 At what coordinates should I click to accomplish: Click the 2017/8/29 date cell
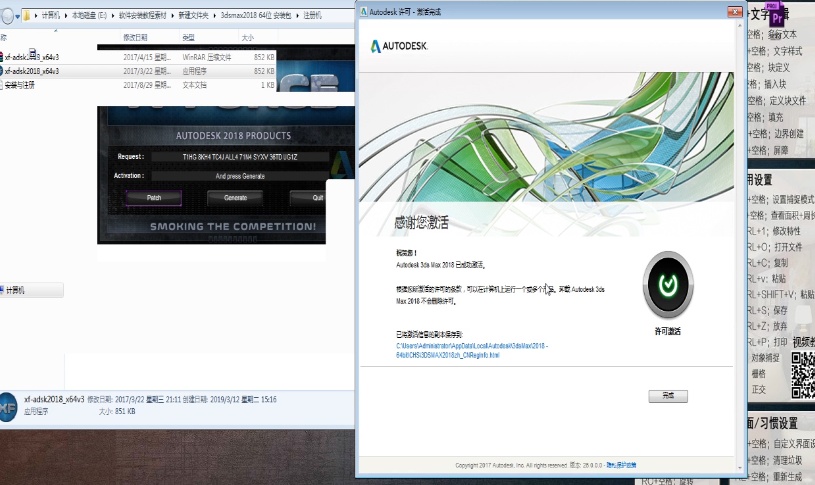pyautogui.click(x=147, y=85)
